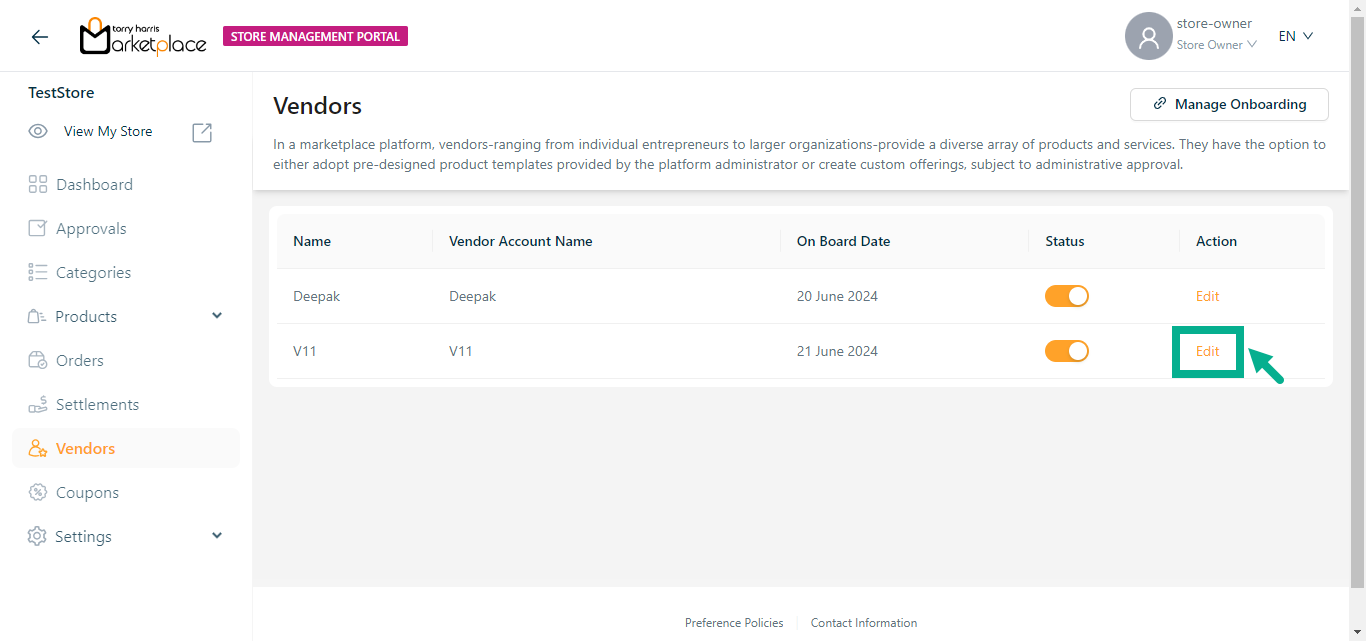Open the EN language dropdown
This screenshot has height=641, width=1366.
click(1295, 37)
